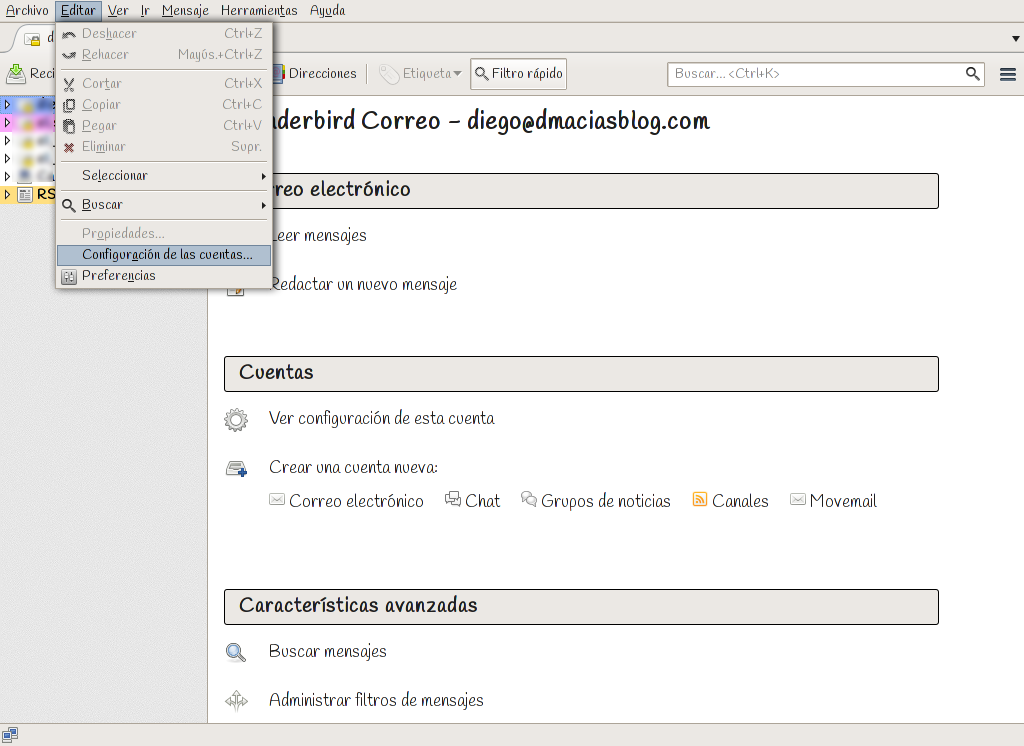Click the Direcciones address book icon
Image resolution: width=1024 pixels, height=746 pixels.
[x=278, y=74]
